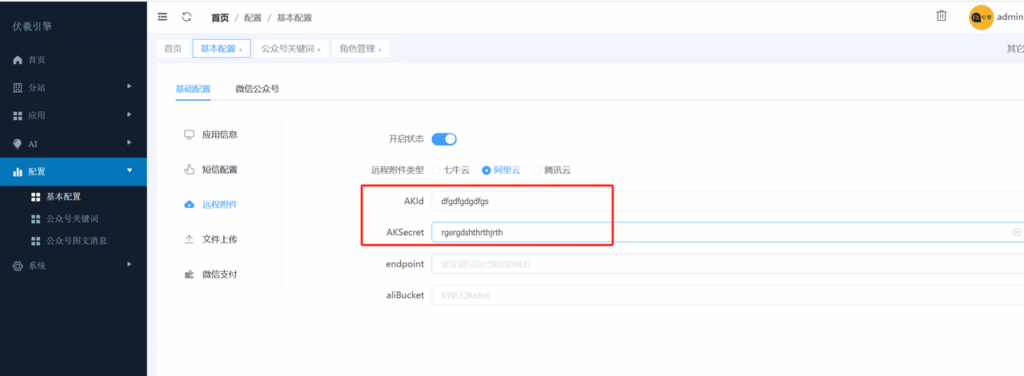Switch to the 角色管理 page tab
Image resolution: width=1024 pixels, height=376 pixels.
[x=360, y=49]
